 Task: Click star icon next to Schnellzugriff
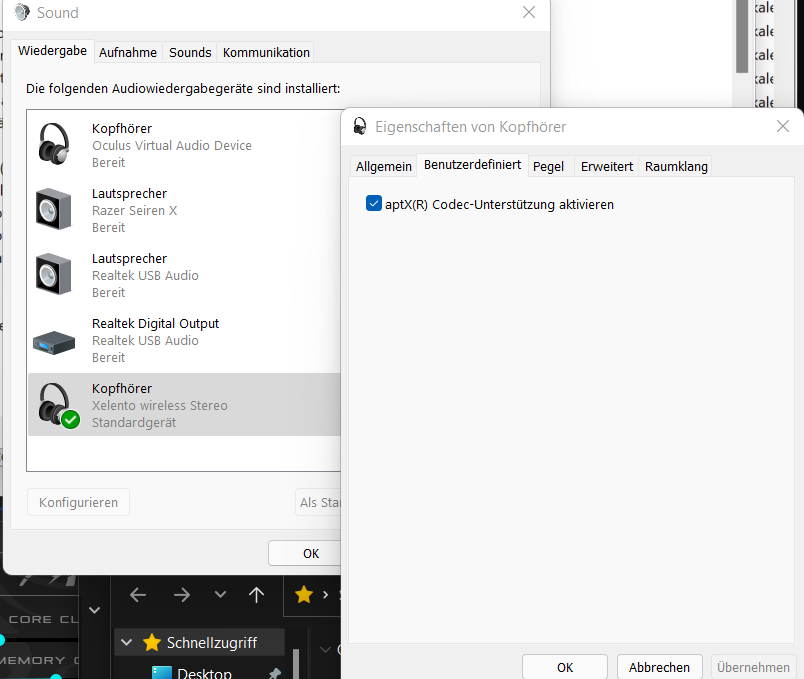(x=152, y=643)
